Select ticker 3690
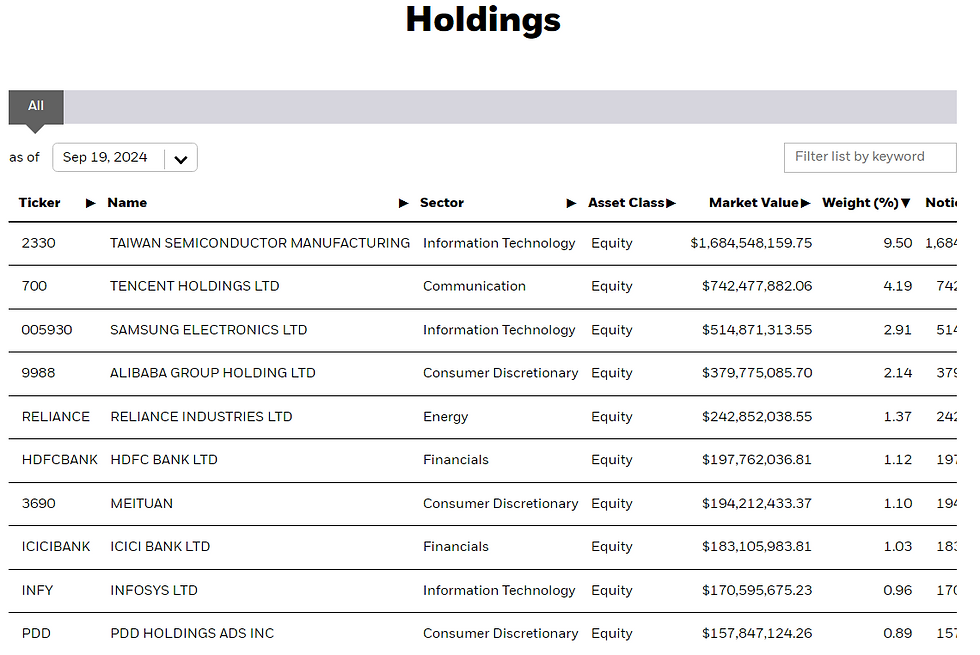 (39, 504)
